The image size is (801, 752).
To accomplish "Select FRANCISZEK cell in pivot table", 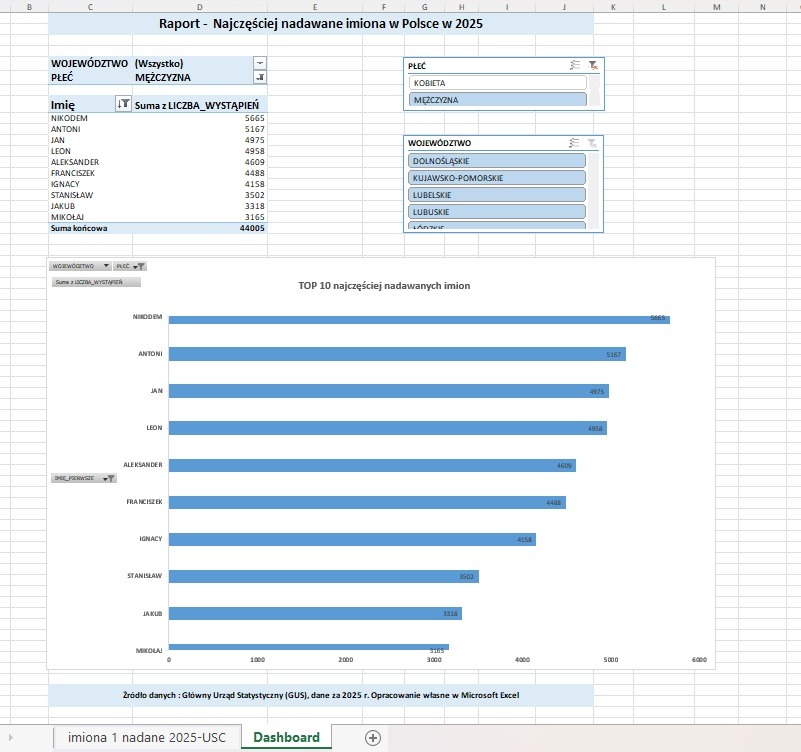I will point(91,173).
